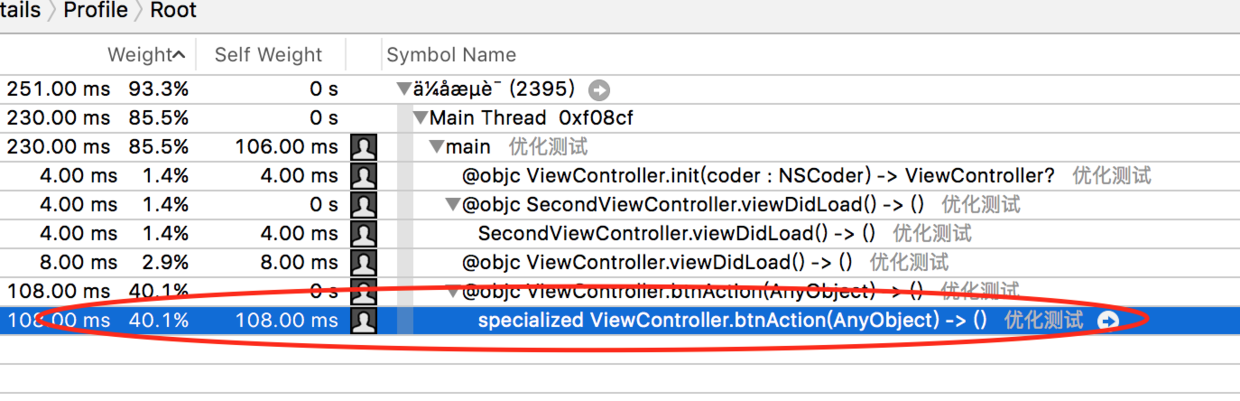
Task: Click user-code icon on specialized btnAction row
Action: (x=364, y=321)
